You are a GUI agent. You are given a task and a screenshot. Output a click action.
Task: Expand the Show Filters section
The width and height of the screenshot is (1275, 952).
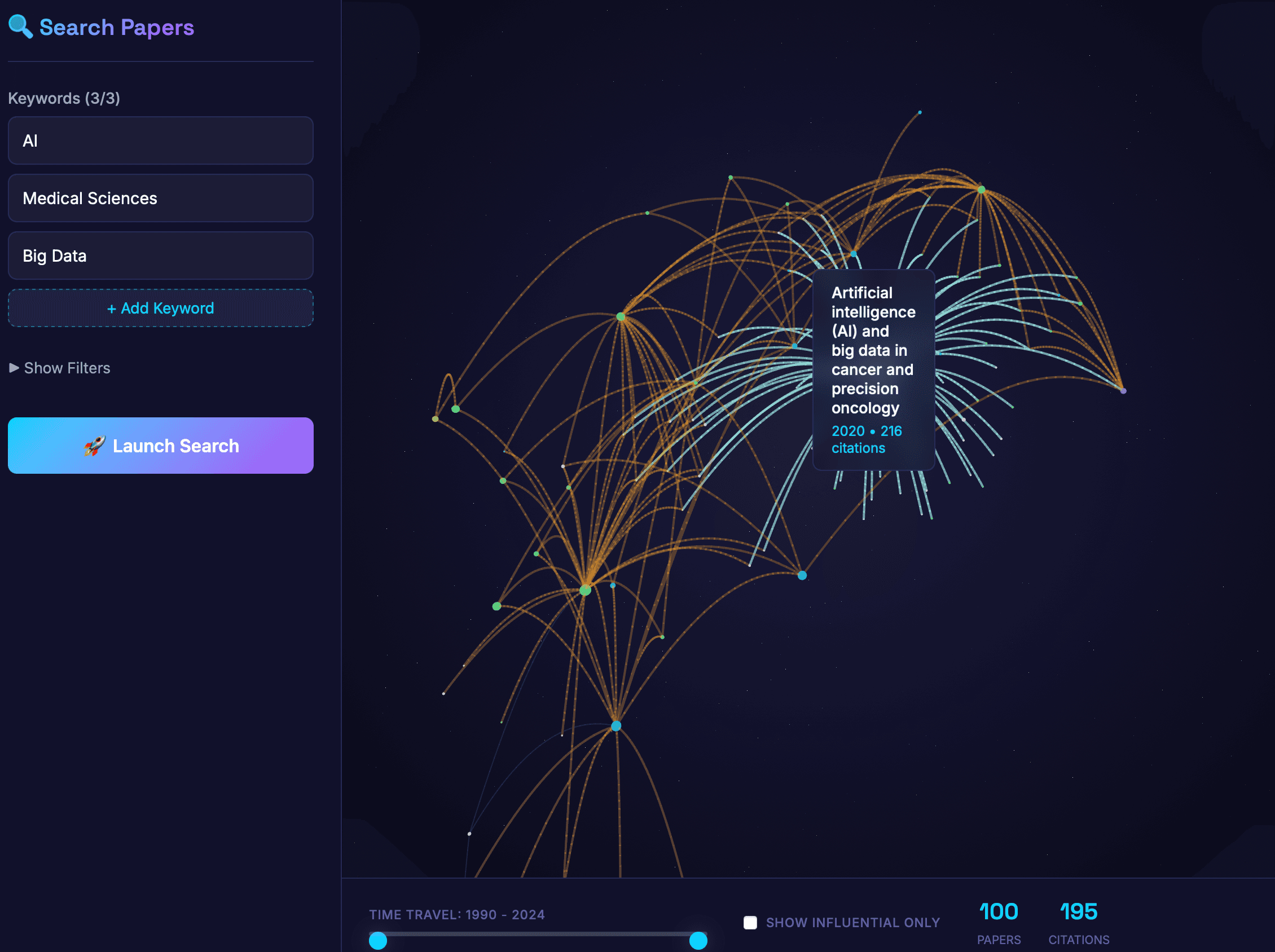(59, 368)
